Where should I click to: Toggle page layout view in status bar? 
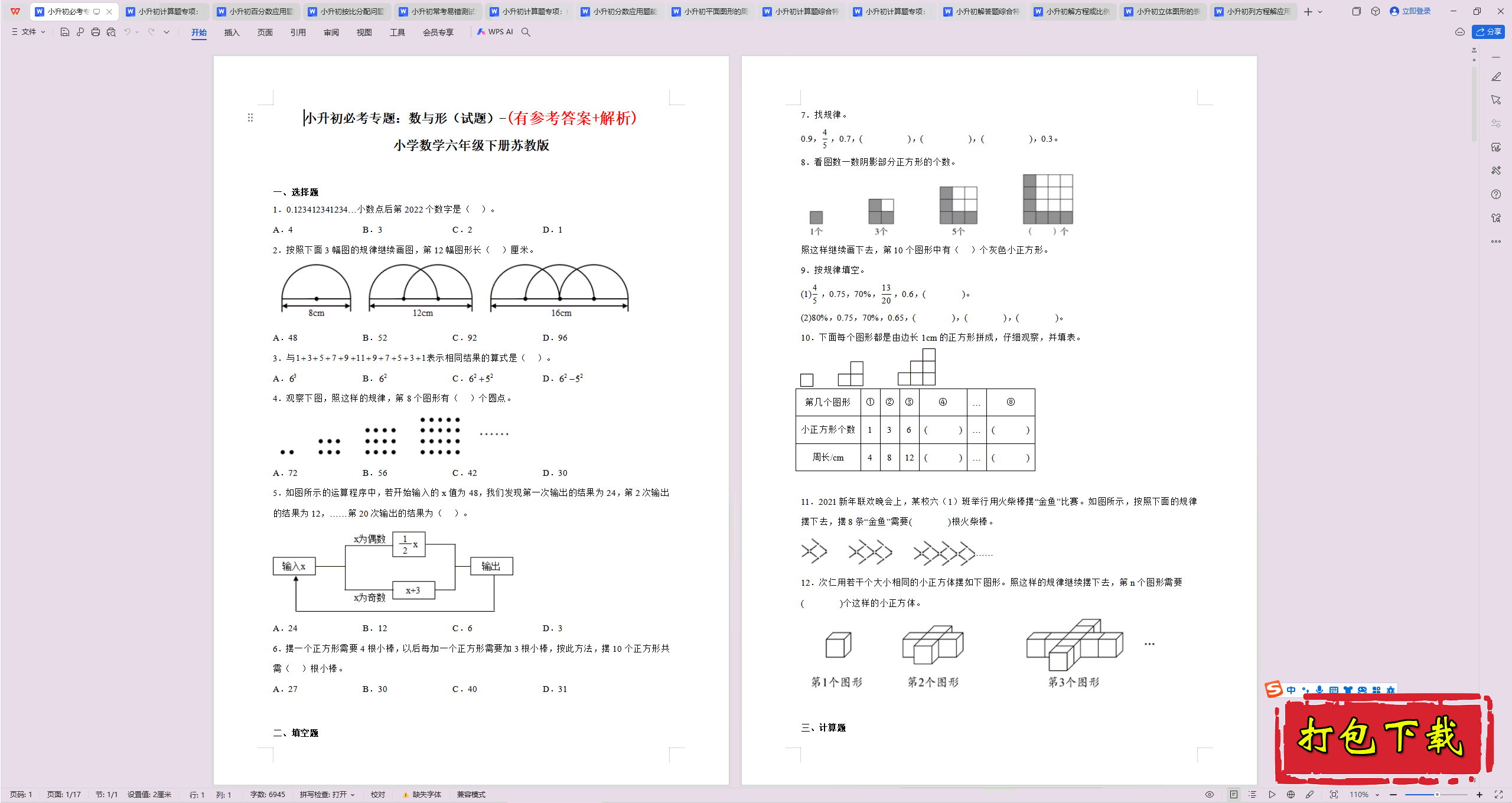click(1233, 795)
